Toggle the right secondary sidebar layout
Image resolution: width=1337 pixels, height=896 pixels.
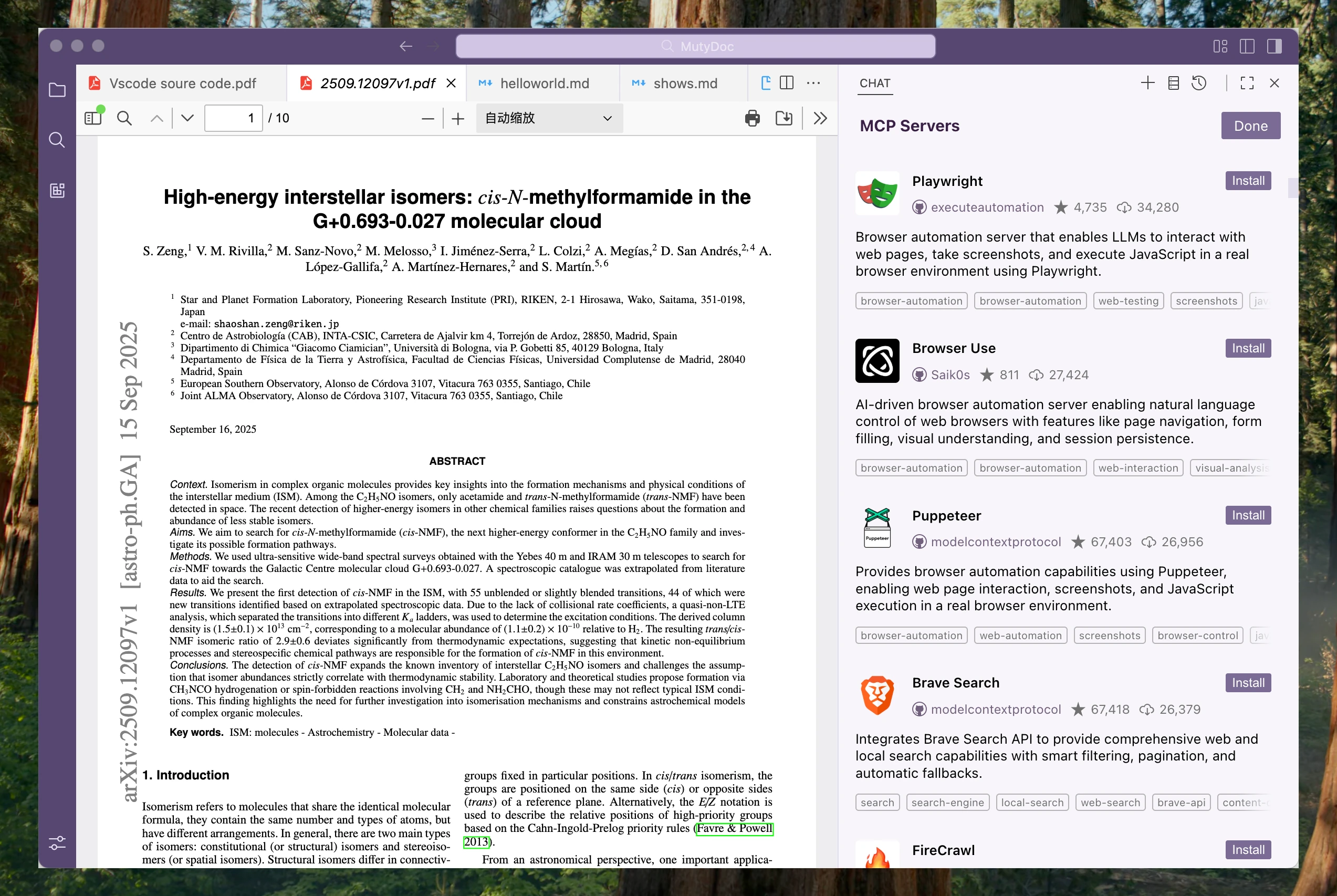pyautogui.click(x=1274, y=46)
